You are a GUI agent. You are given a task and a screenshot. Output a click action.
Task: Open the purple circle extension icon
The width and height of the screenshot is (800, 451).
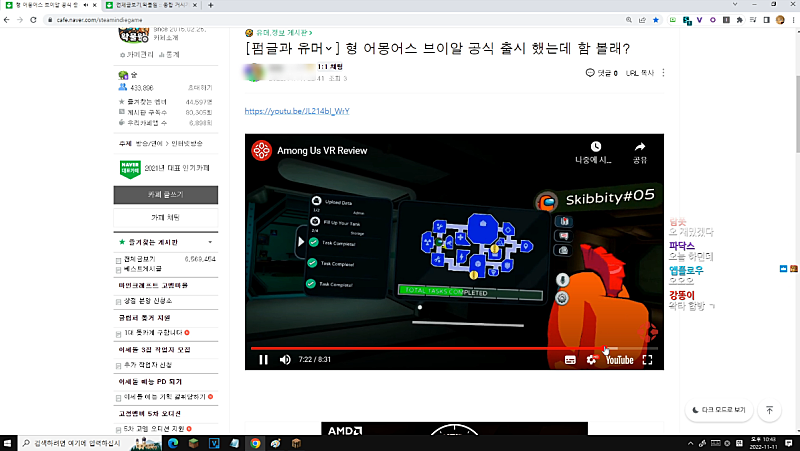[x=713, y=20]
